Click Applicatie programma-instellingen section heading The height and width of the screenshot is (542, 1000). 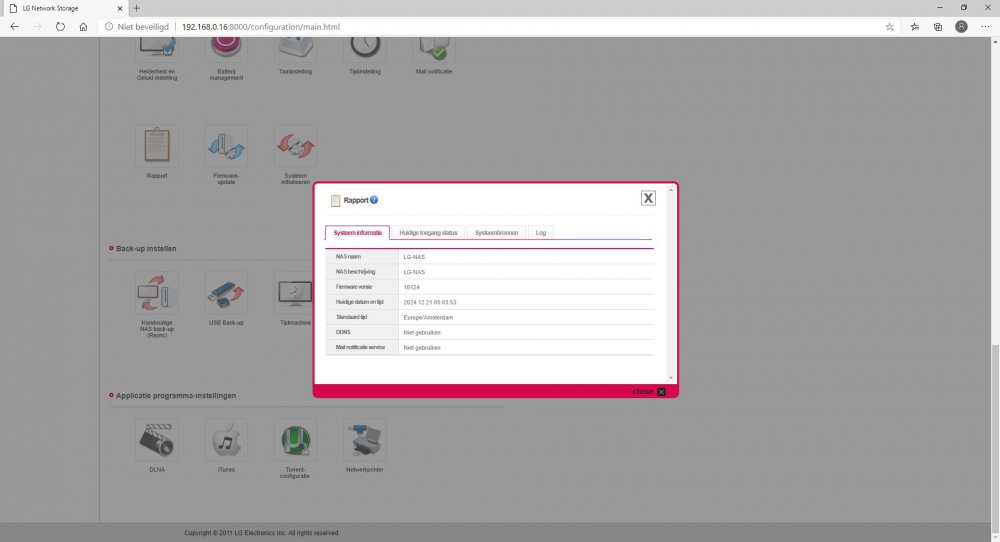pyautogui.click(x=176, y=395)
